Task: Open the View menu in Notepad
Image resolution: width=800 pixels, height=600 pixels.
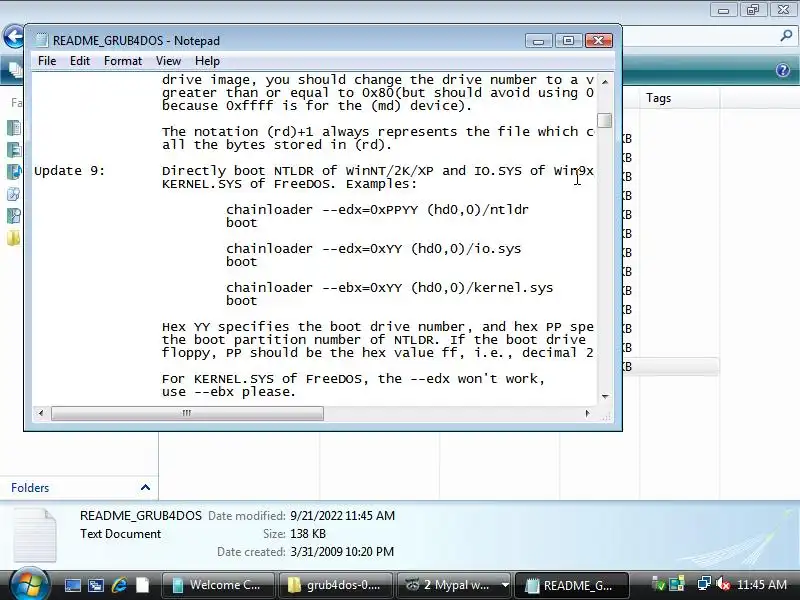Action: coord(168,61)
